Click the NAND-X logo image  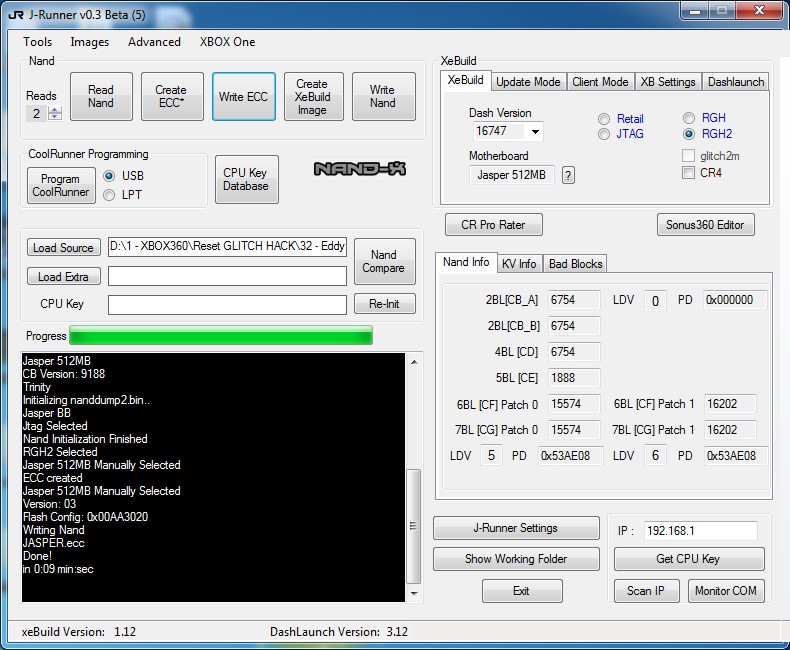tap(360, 169)
